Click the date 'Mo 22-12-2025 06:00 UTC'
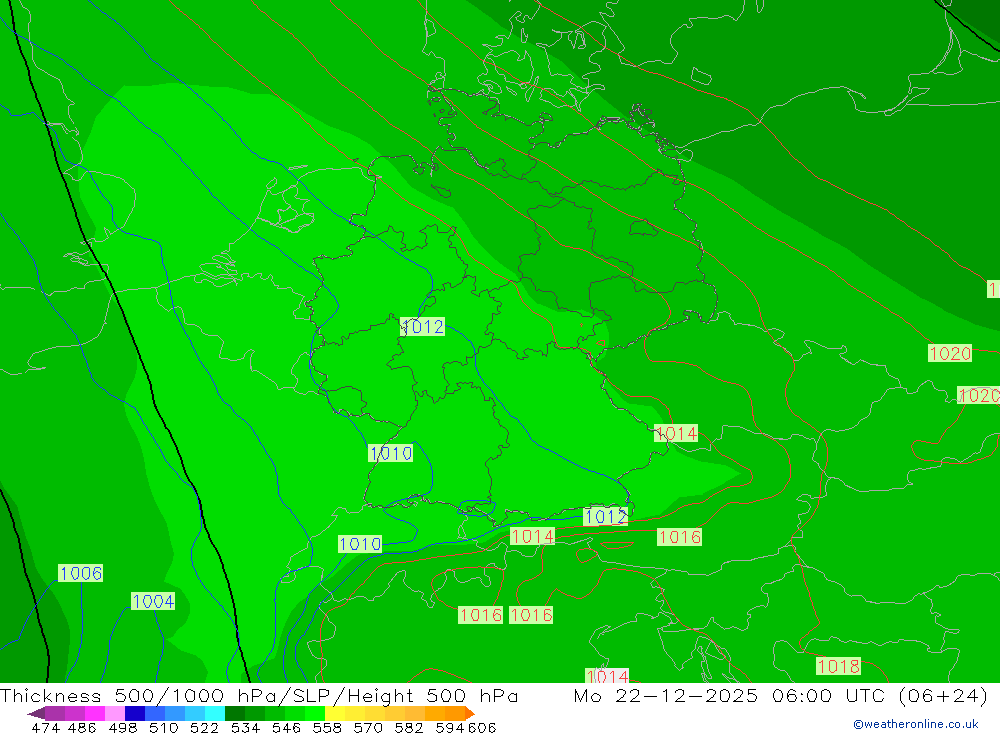The height and width of the screenshot is (733, 1000). pos(732,695)
